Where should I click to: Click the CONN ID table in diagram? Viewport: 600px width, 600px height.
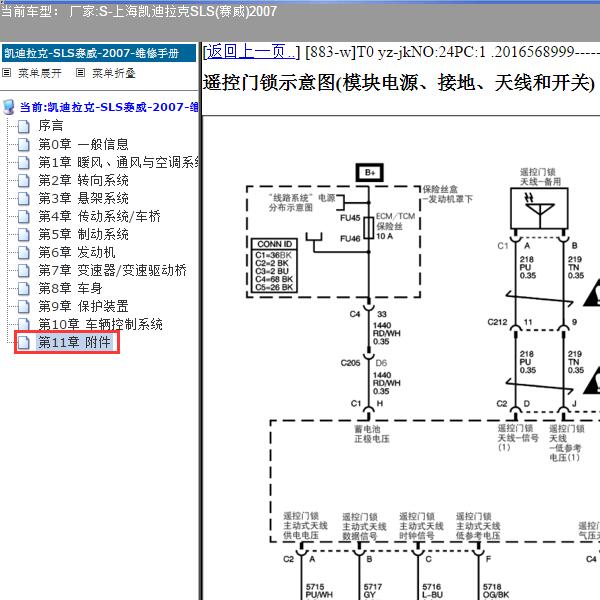coord(274,266)
